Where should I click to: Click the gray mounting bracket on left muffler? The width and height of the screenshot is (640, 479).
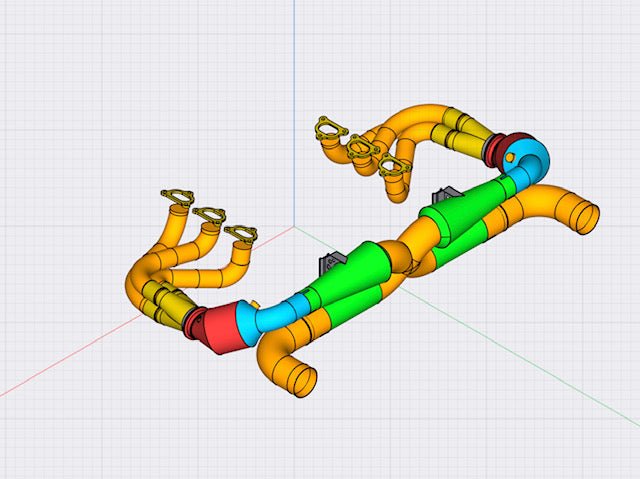click(329, 263)
